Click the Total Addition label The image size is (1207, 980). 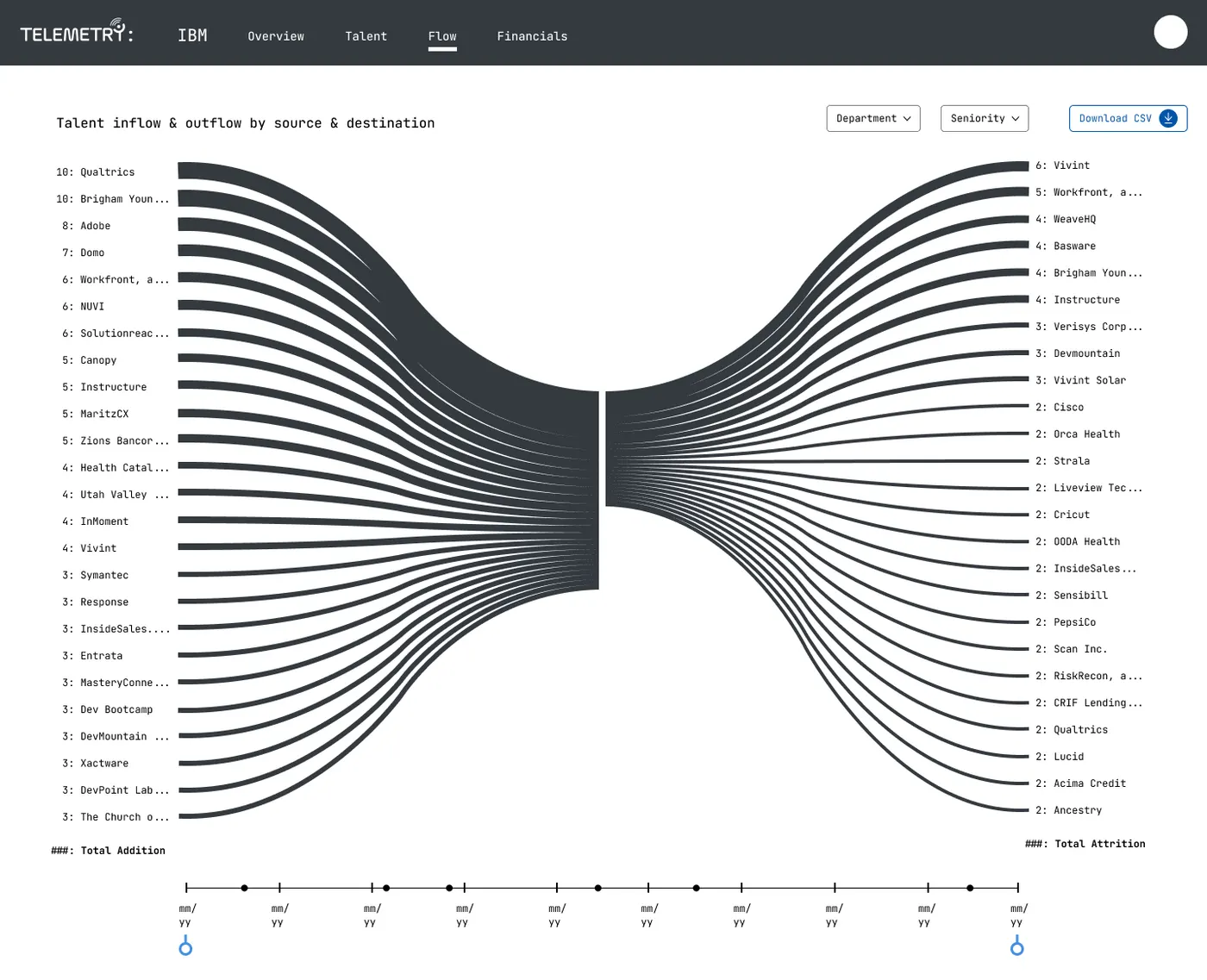[x=108, y=851]
